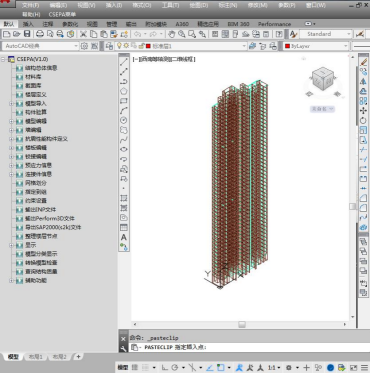Select the Arc draw tool

point(124,110)
